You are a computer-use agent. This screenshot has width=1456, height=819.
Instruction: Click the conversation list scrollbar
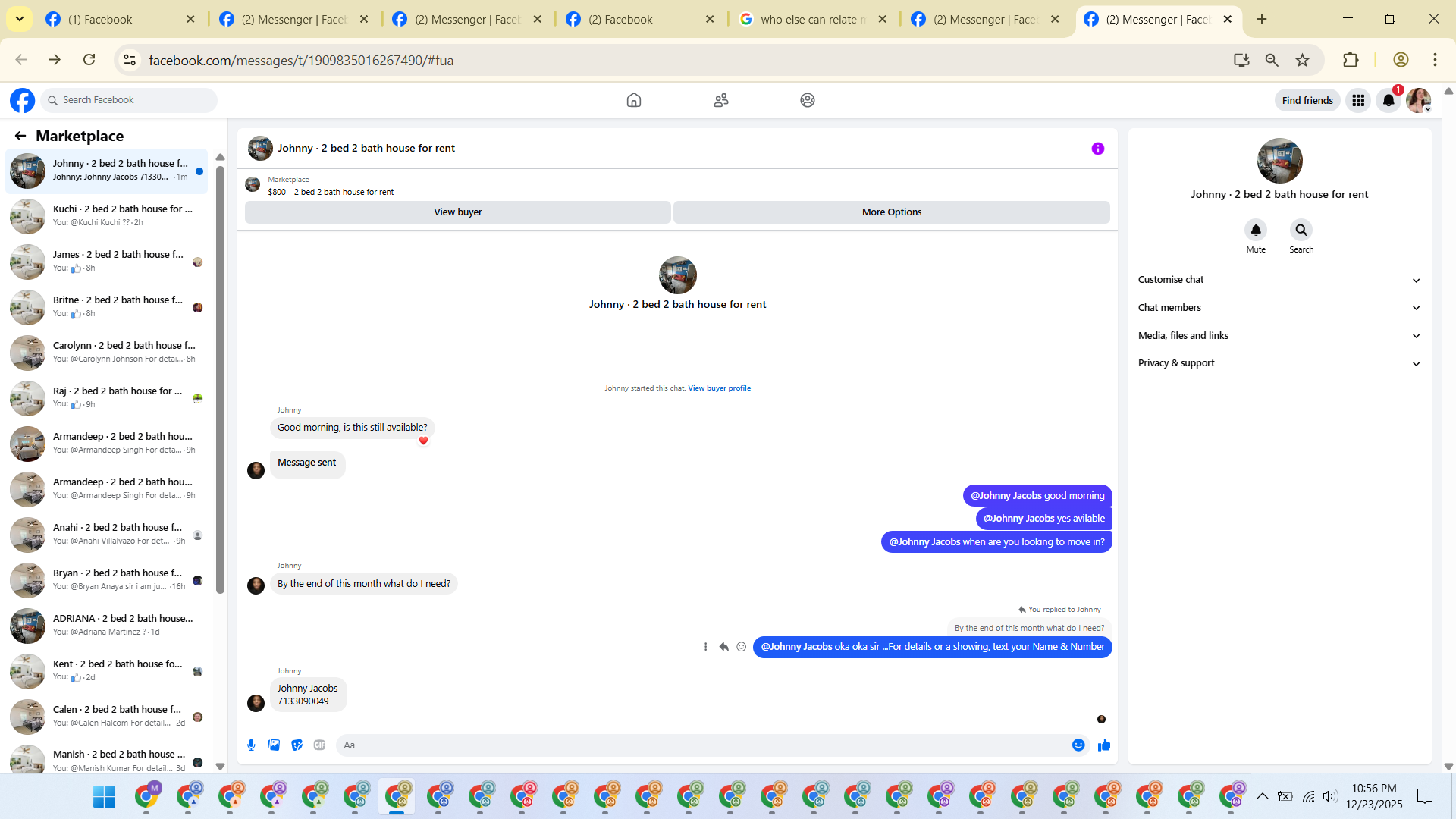[x=220, y=379]
